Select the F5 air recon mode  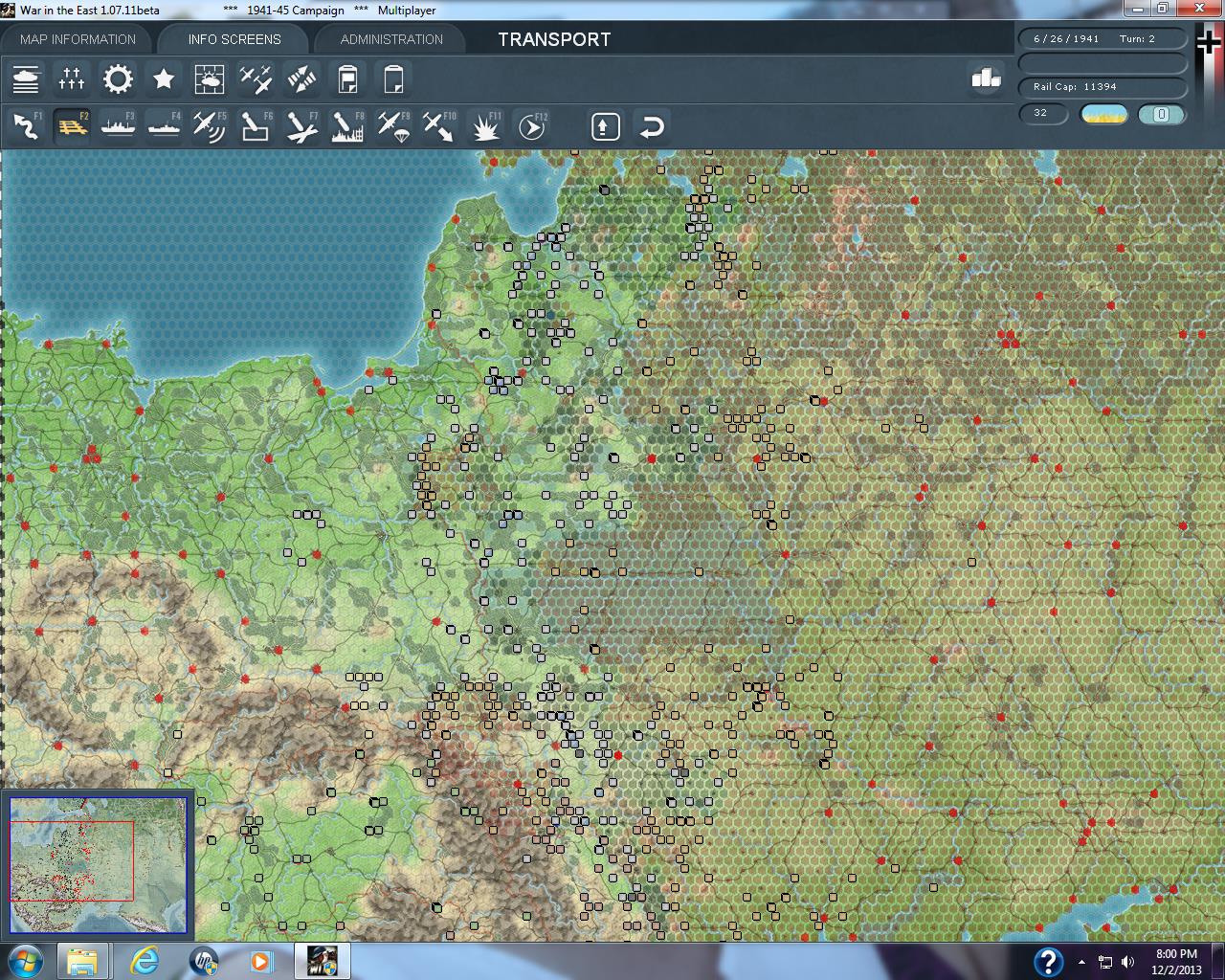[210, 126]
